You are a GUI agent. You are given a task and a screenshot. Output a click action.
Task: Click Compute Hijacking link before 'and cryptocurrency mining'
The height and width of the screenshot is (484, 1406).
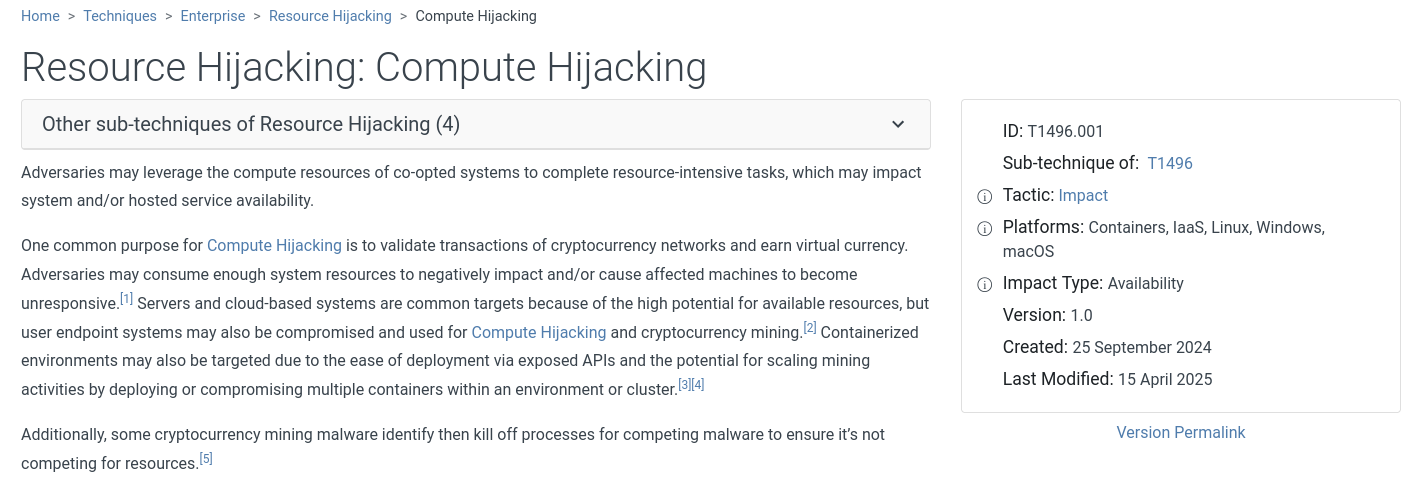(539, 332)
